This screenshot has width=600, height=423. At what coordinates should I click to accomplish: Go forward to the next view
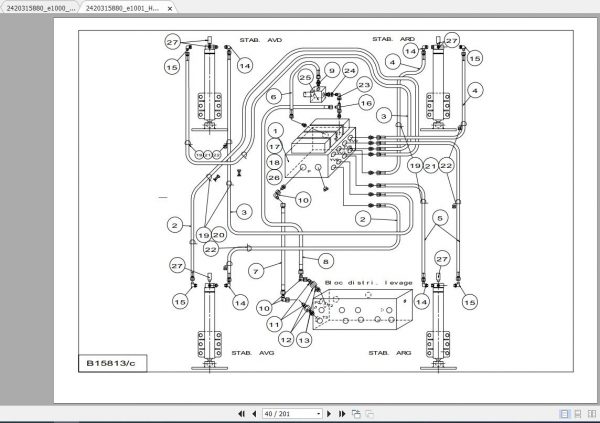(x=369, y=414)
